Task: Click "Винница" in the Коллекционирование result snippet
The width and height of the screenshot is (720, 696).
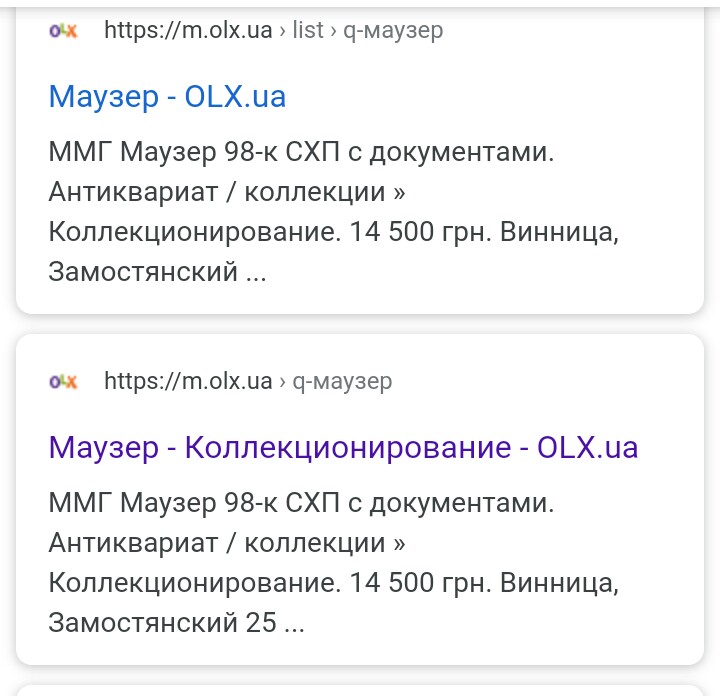Action: pyautogui.click(x=560, y=582)
